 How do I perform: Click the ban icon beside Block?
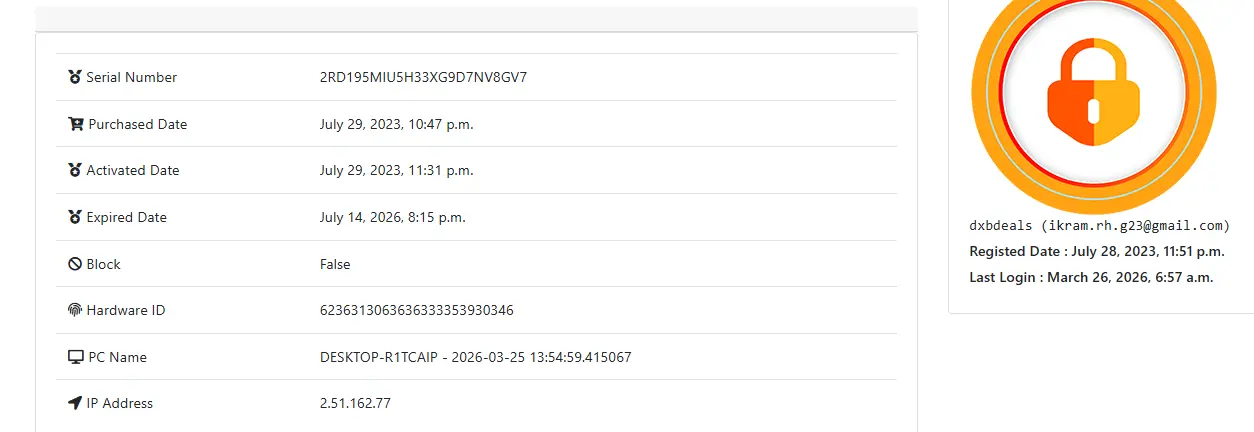point(75,264)
